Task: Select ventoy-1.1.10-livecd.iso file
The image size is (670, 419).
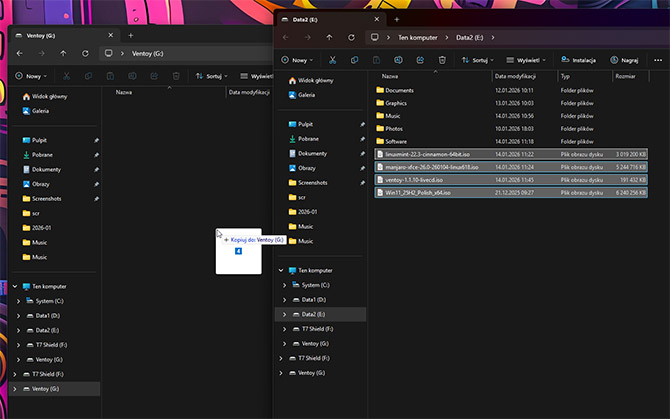Action: [x=511, y=180]
